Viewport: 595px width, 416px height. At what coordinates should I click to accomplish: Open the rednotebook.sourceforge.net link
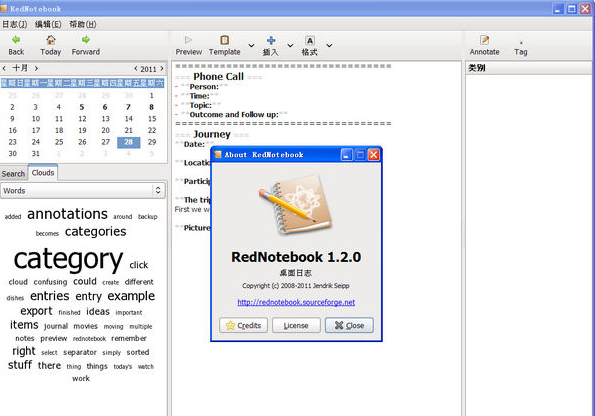pyautogui.click(x=296, y=302)
